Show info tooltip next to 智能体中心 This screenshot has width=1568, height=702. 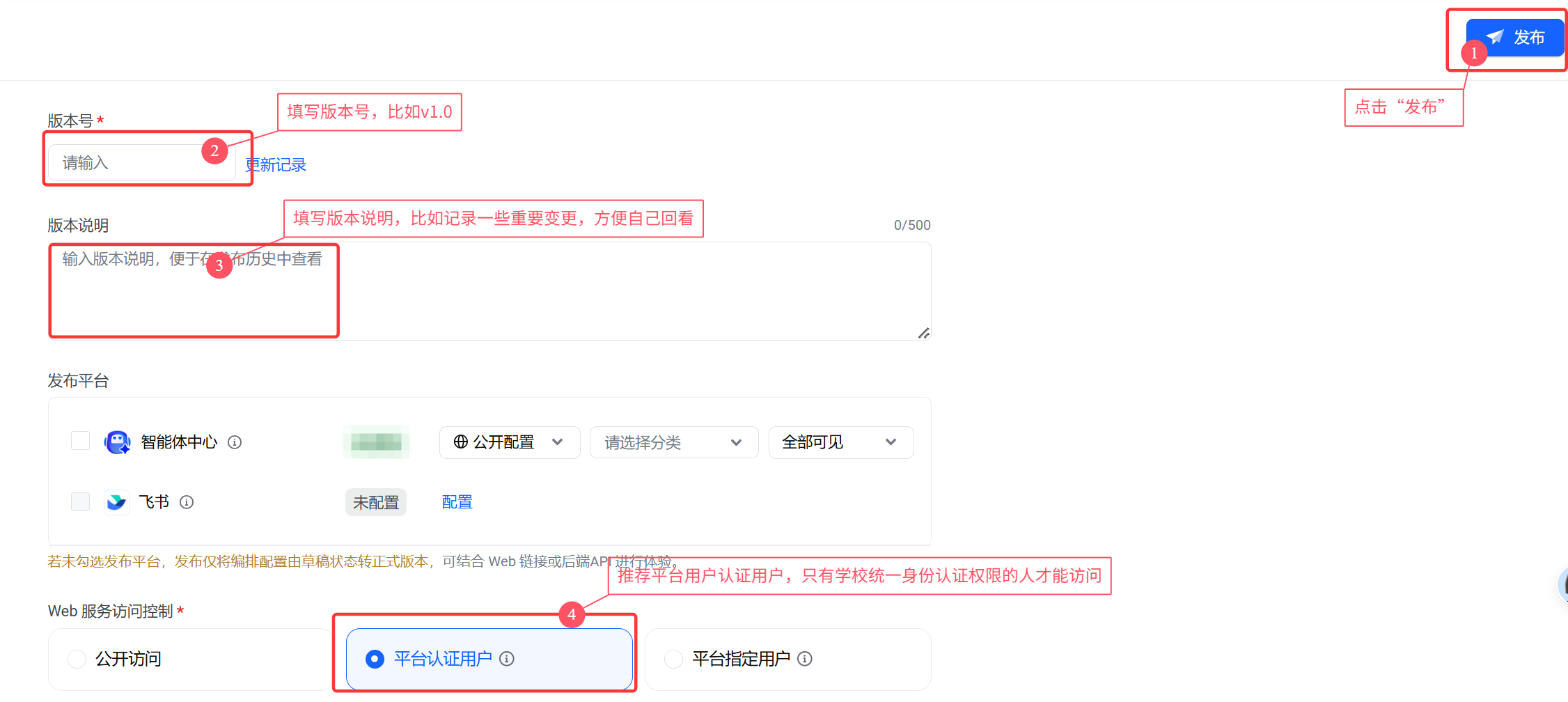coord(235,442)
